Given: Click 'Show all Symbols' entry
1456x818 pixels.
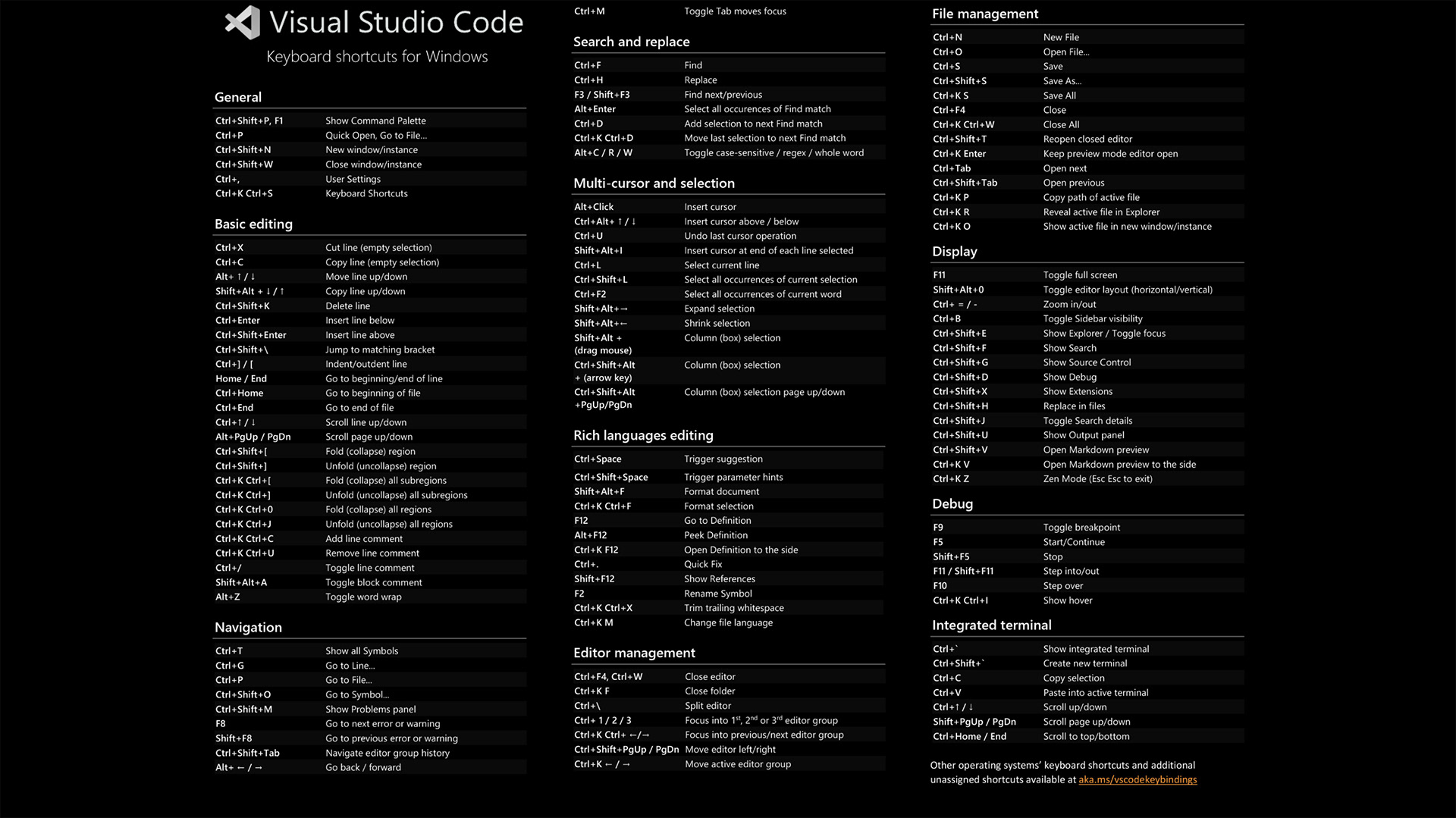Looking at the screenshot, I should (362, 650).
